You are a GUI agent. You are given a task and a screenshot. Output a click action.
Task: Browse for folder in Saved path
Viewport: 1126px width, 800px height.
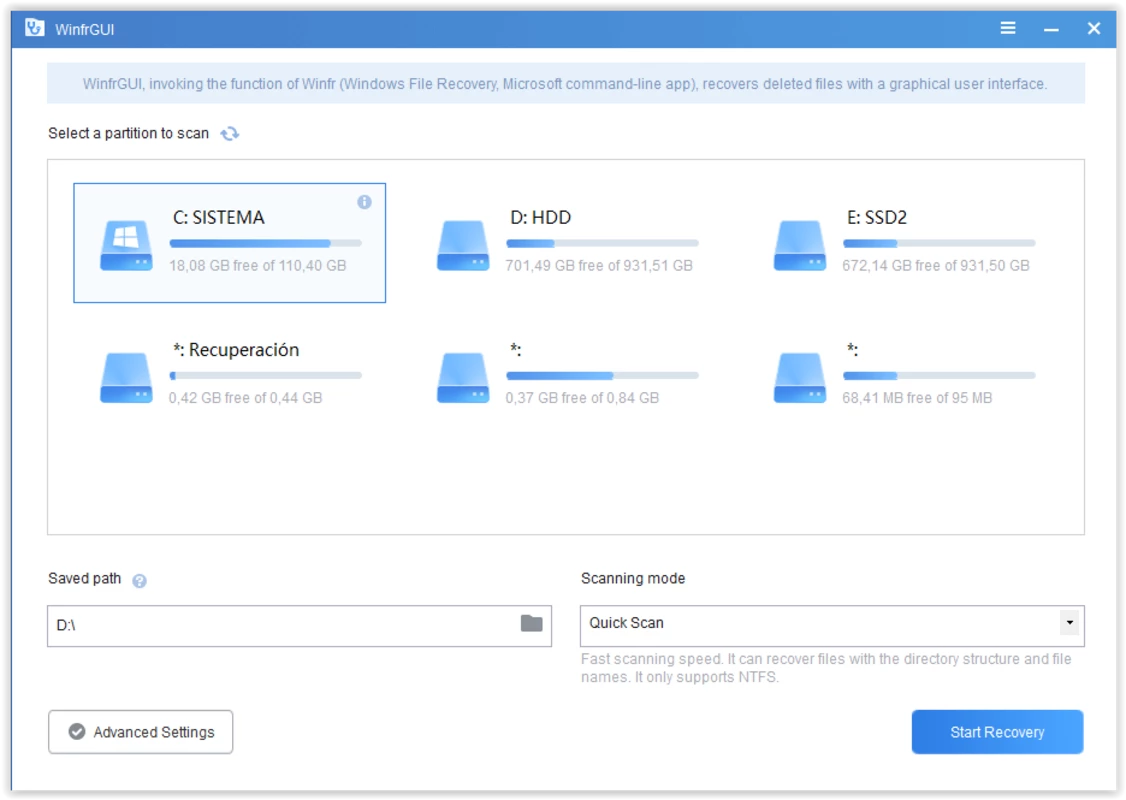tap(531, 623)
